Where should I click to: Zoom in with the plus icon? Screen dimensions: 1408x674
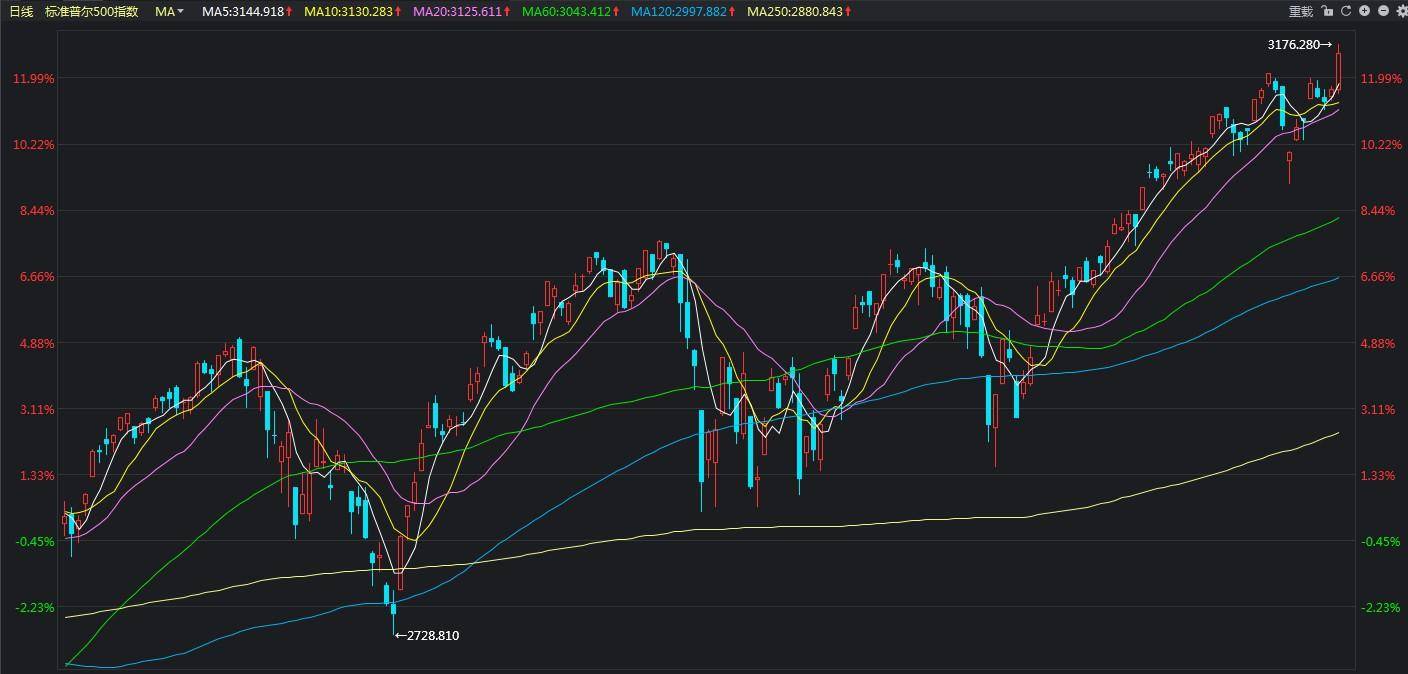1365,11
